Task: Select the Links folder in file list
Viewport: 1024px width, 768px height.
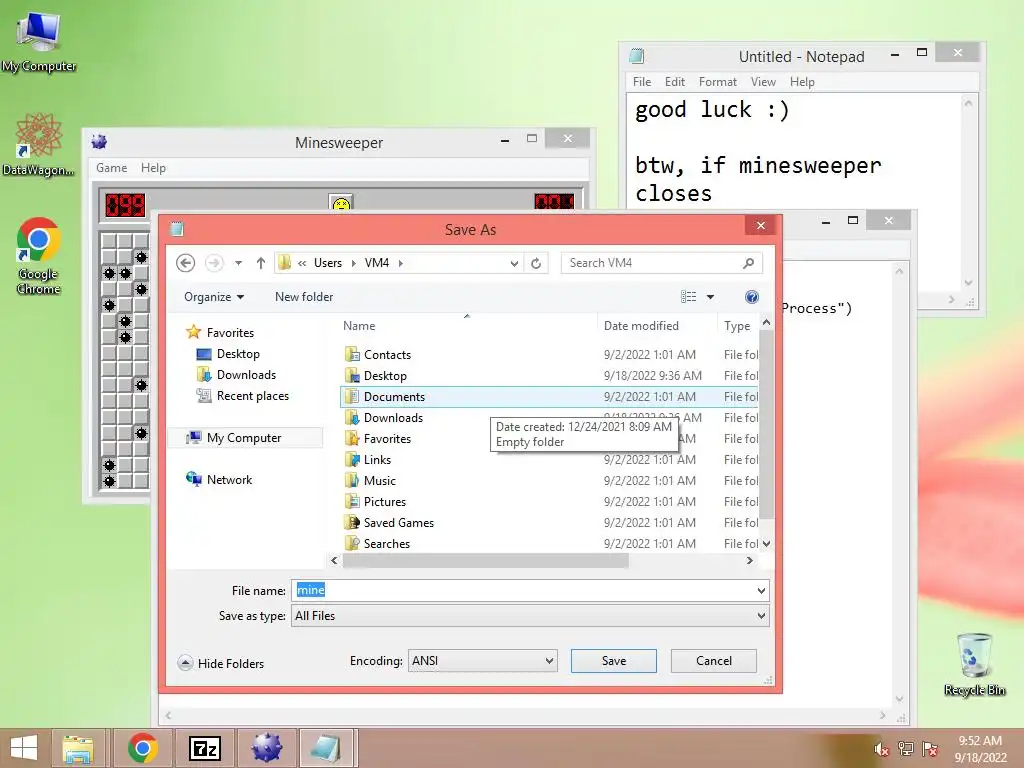Action: pos(377,460)
